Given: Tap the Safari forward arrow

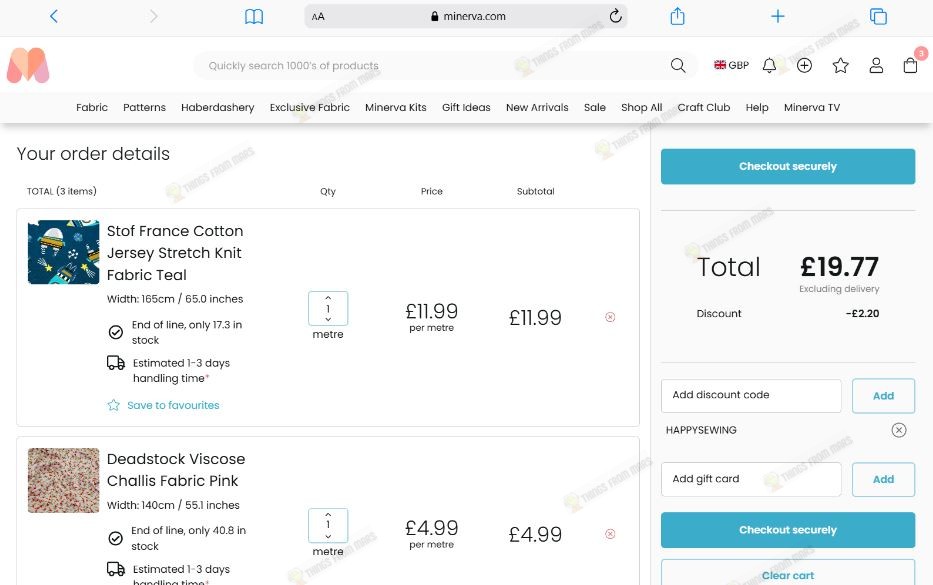Looking at the screenshot, I should tap(154, 16).
